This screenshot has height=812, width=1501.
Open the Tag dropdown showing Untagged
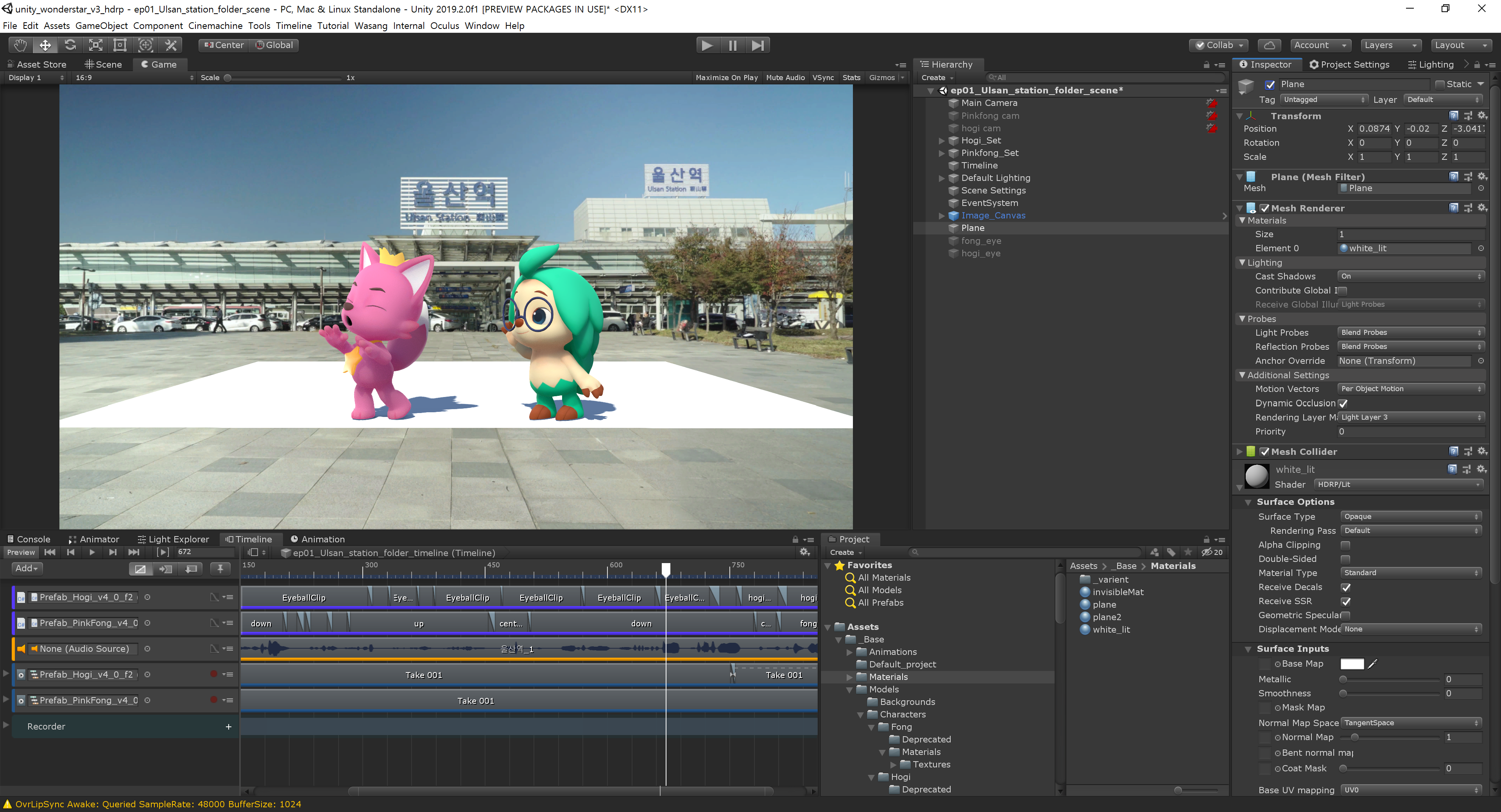(1323, 100)
